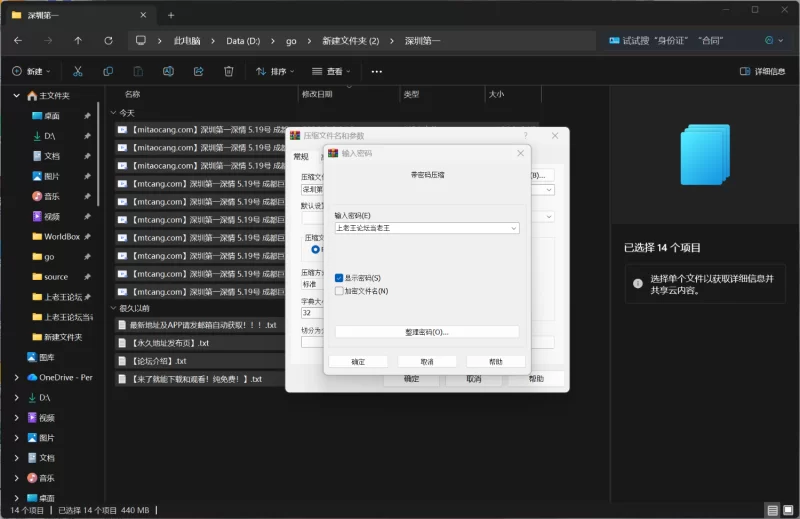The width and height of the screenshot is (800, 519).
Task: Open WorldBox folder in sidebar
Action: point(56,237)
